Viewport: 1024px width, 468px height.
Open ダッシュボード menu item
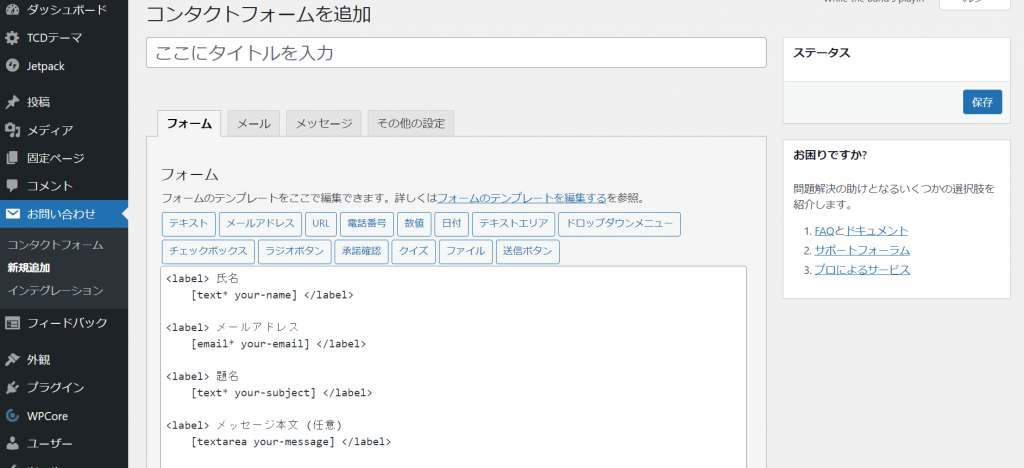click(x=67, y=10)
